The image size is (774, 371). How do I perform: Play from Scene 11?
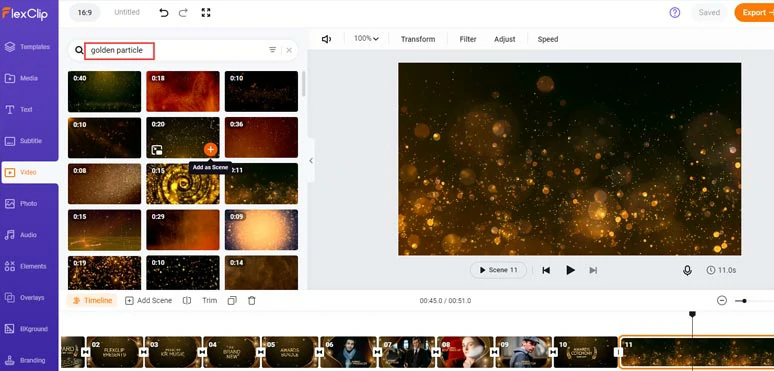(x=498, y=270)
